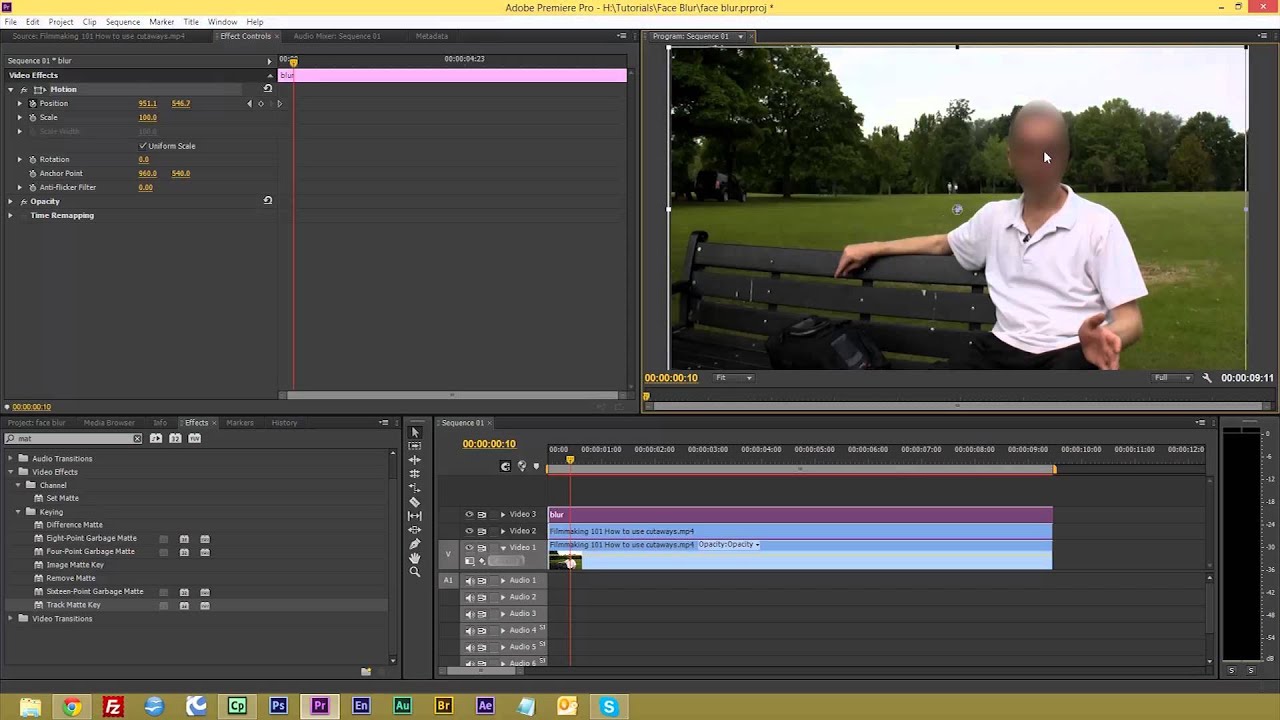Viewport: 1280px width, 720px height.
Task: Toggle the Motion fx effect on/off
Action: click(24, 89)
